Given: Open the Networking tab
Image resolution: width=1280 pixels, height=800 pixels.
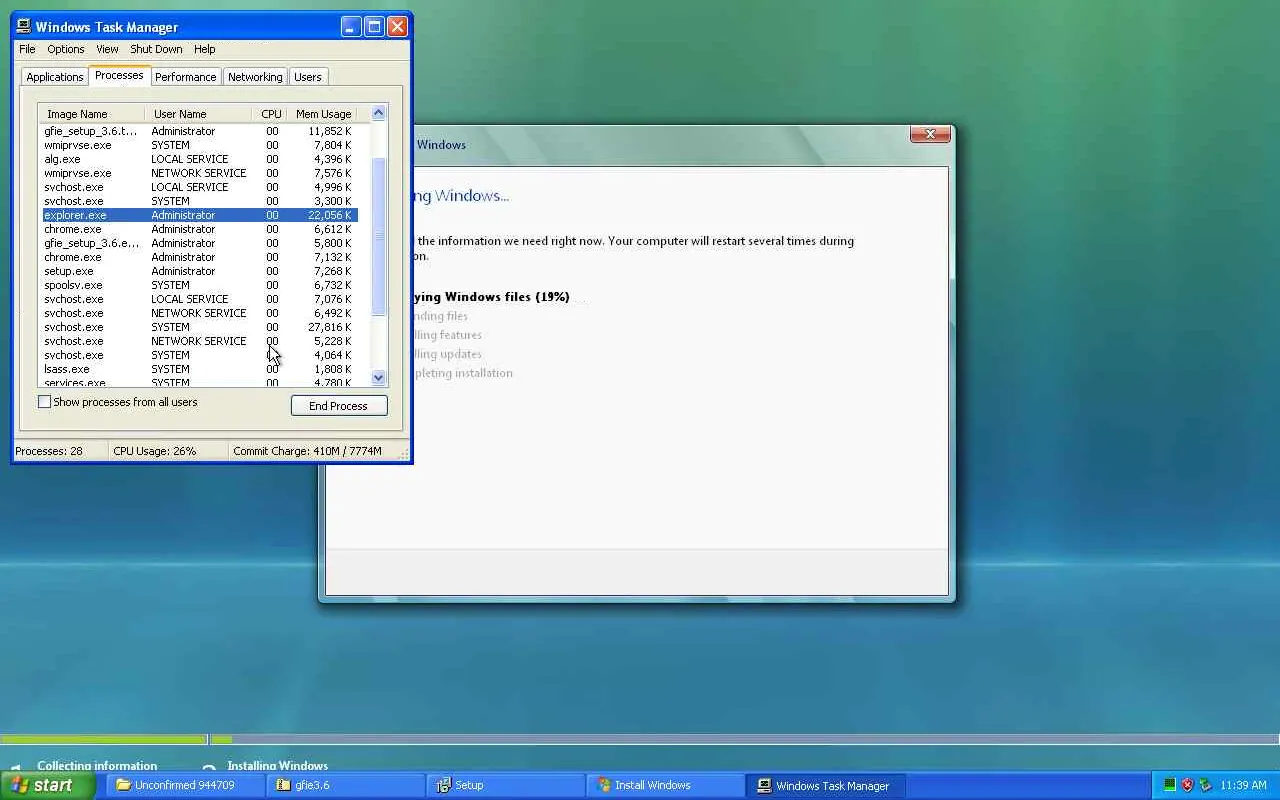Looking at the screenshot, I should [x=255, y=77].
